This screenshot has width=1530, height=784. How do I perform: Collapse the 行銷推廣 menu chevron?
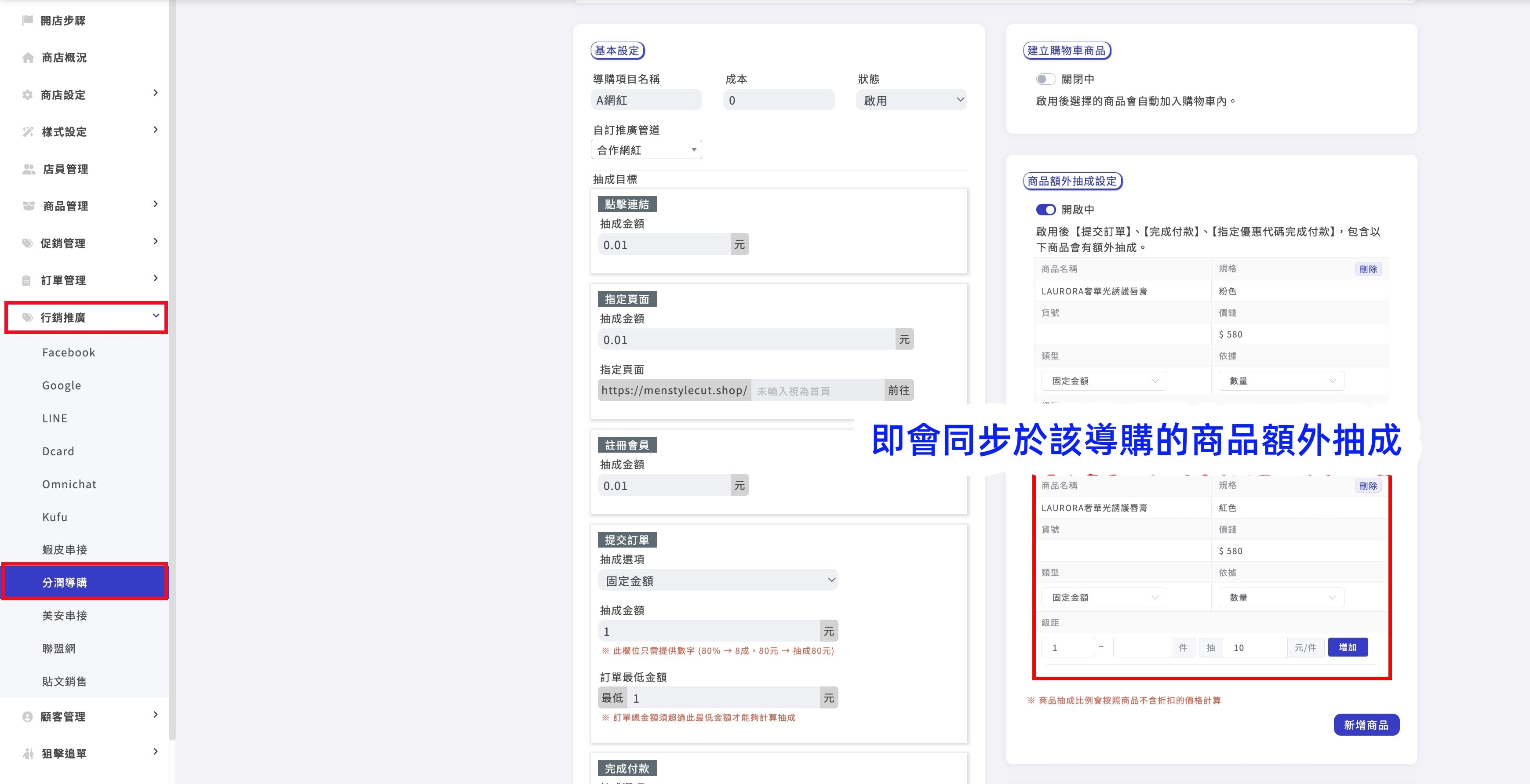156,315
